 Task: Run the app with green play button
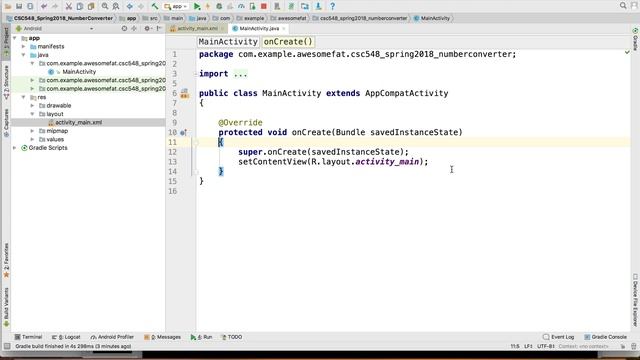197,6
